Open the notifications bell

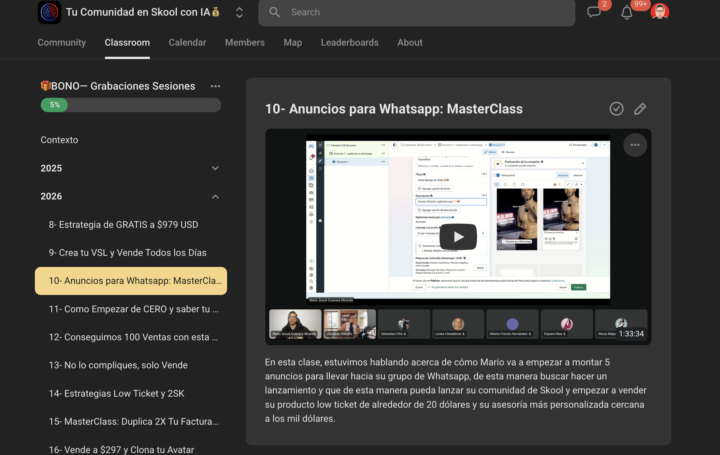pyautogui.click(x=627, y=12)
